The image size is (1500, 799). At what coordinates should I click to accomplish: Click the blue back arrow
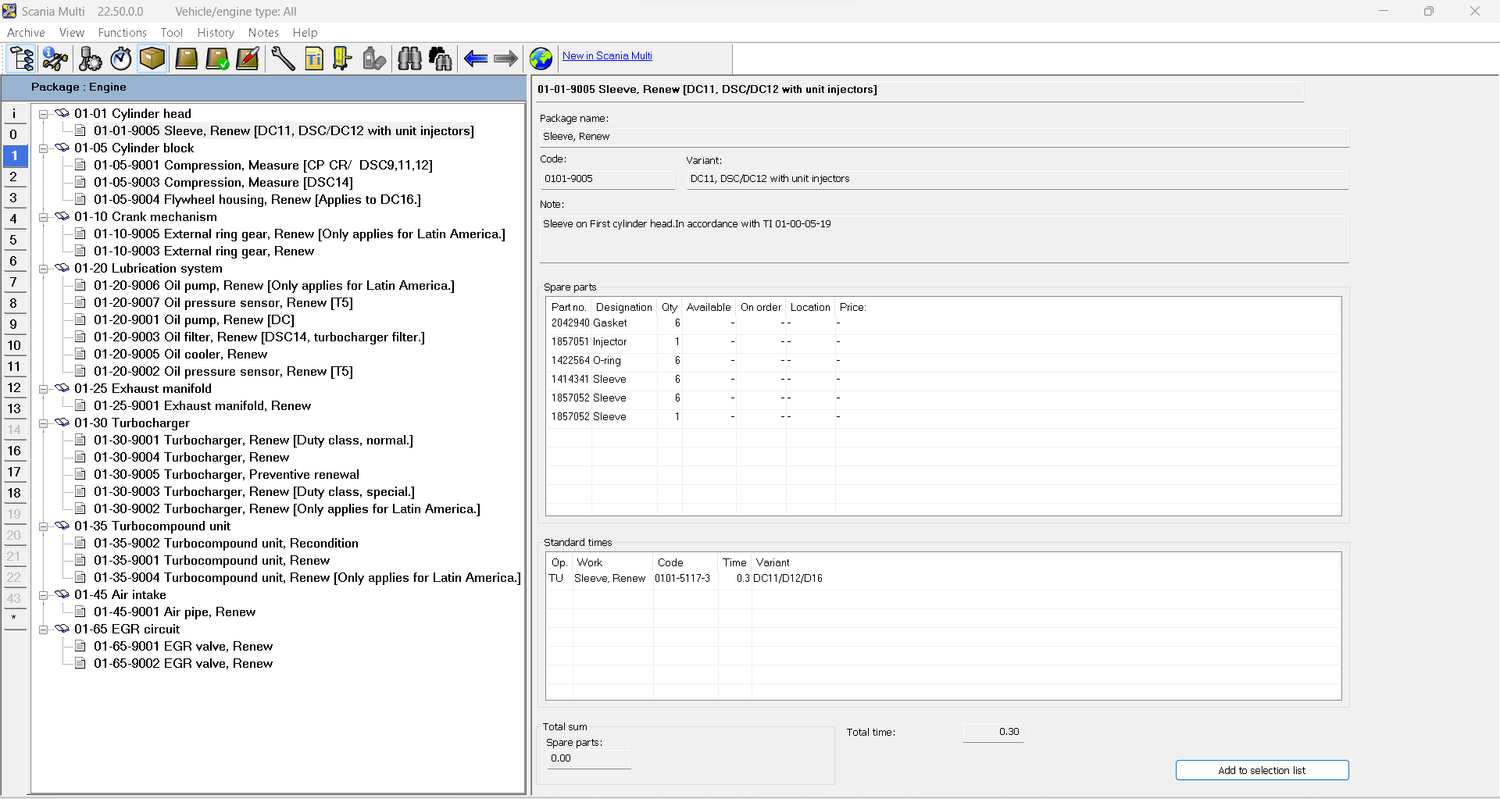click(476, 58)
